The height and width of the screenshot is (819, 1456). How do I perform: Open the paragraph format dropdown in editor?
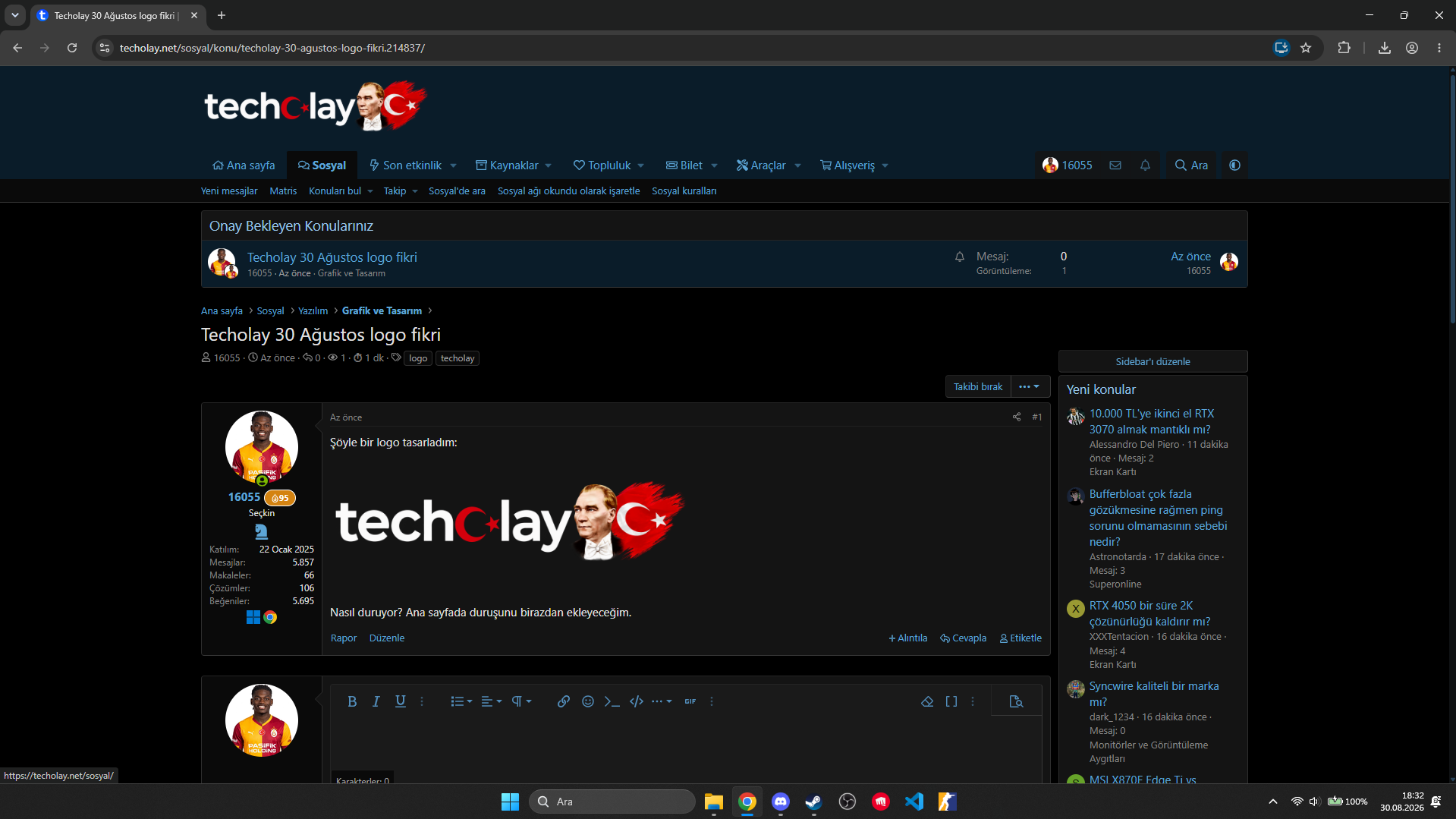[521, 701]
